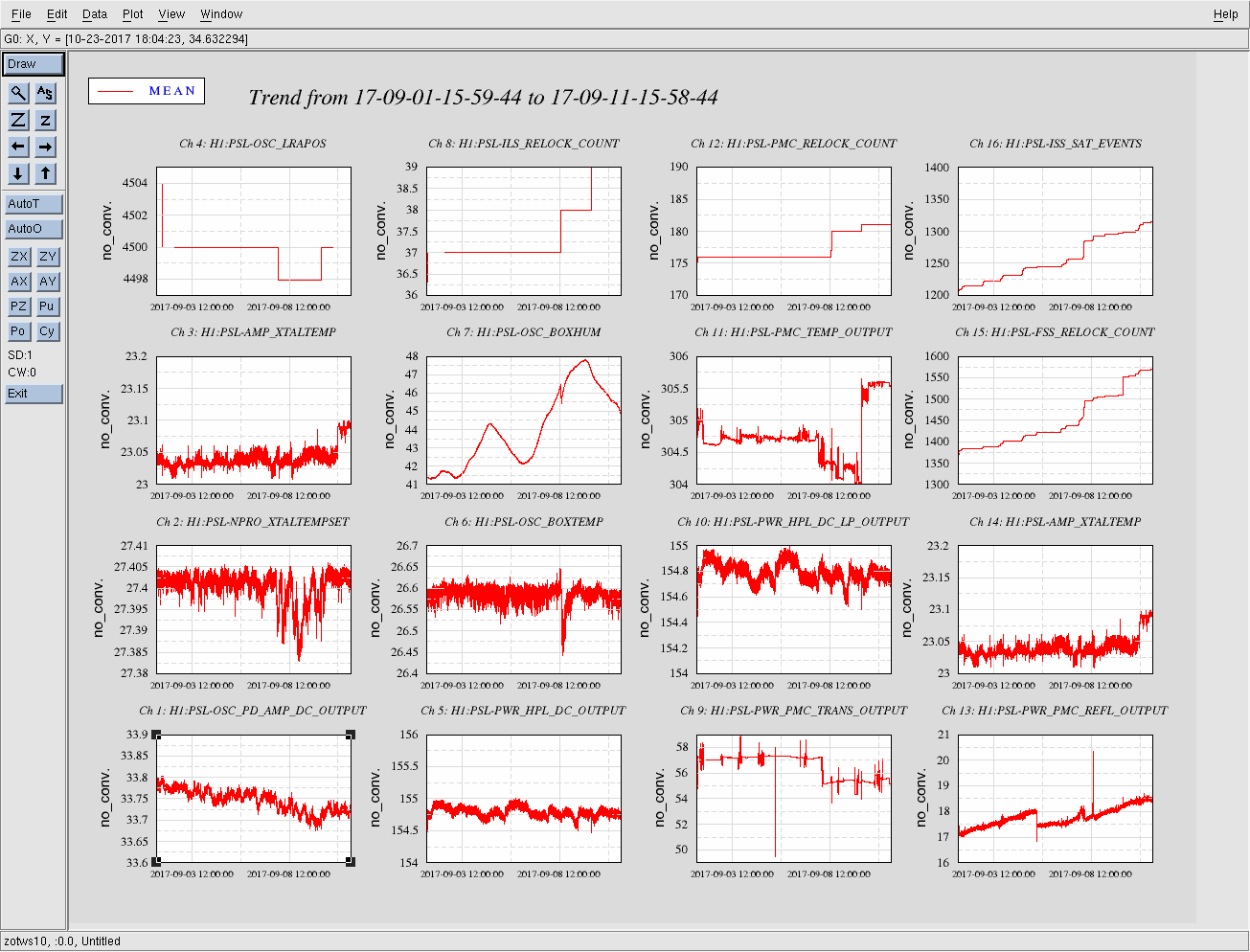Click the MEAN legend box
The width and height of the screenshot is (1250, 952).
(147, 91)
